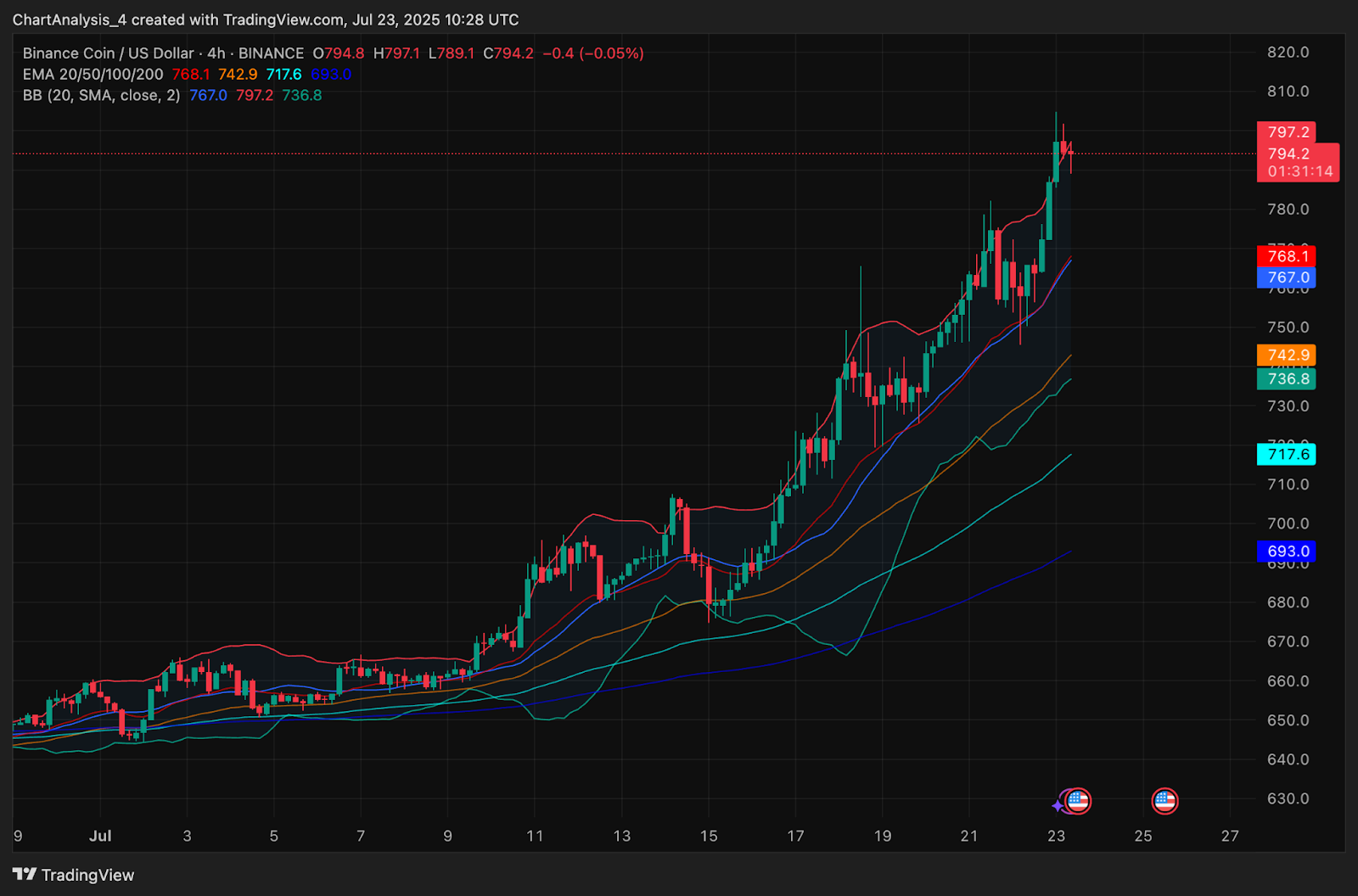Click the 01:31:14 candle countdown
1358x896 pixels.
point(1300,171)
